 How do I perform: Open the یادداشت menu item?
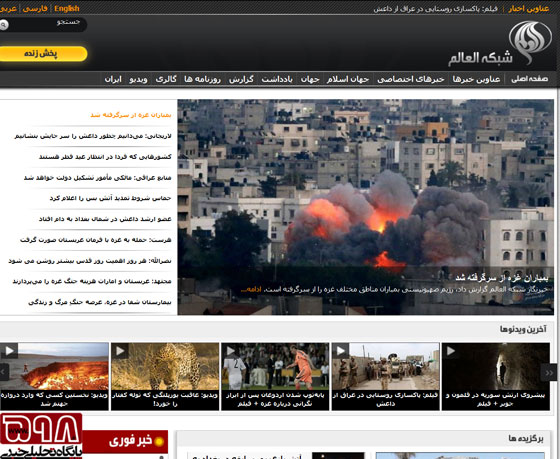(277, 79)
